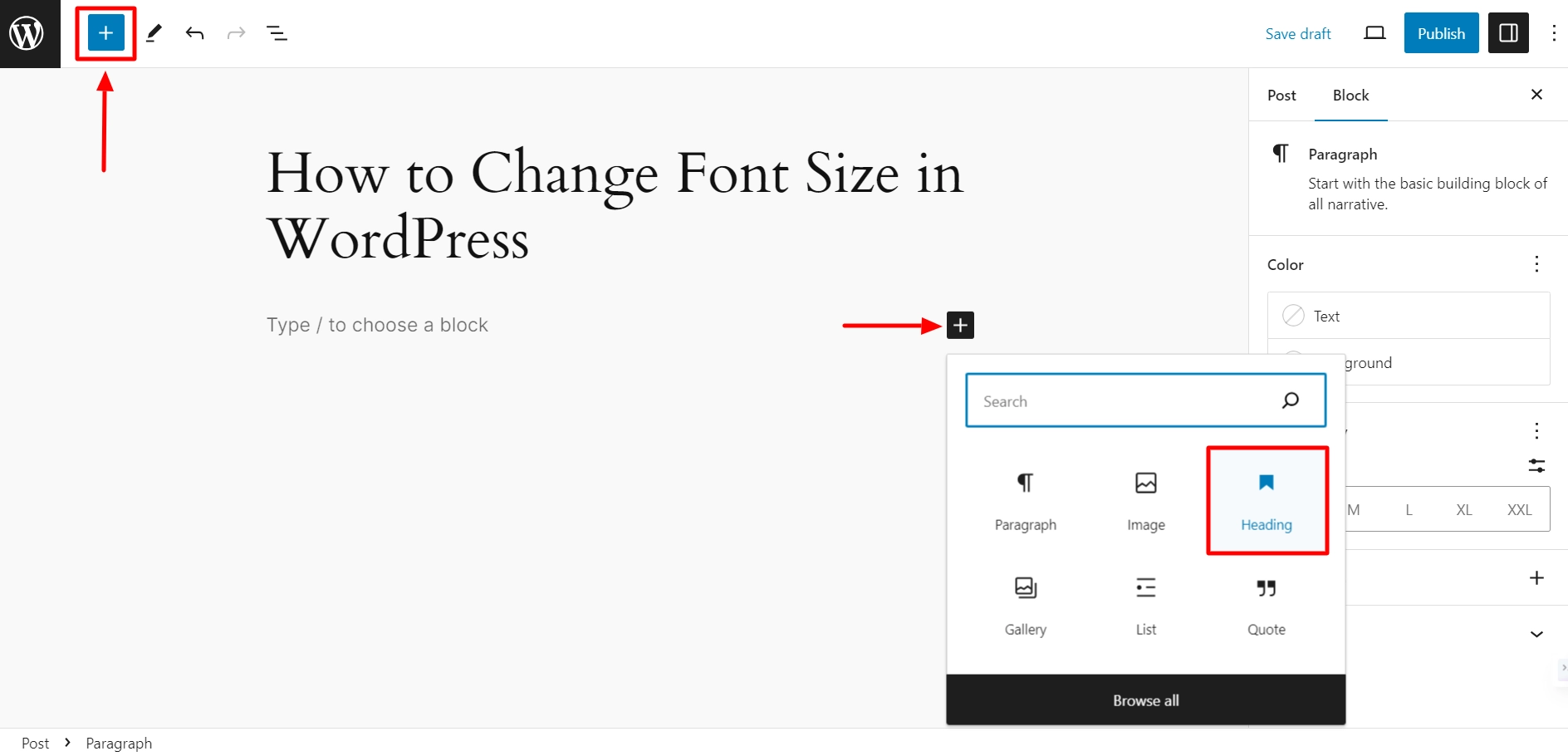Undo the last change

click(195, 33)
